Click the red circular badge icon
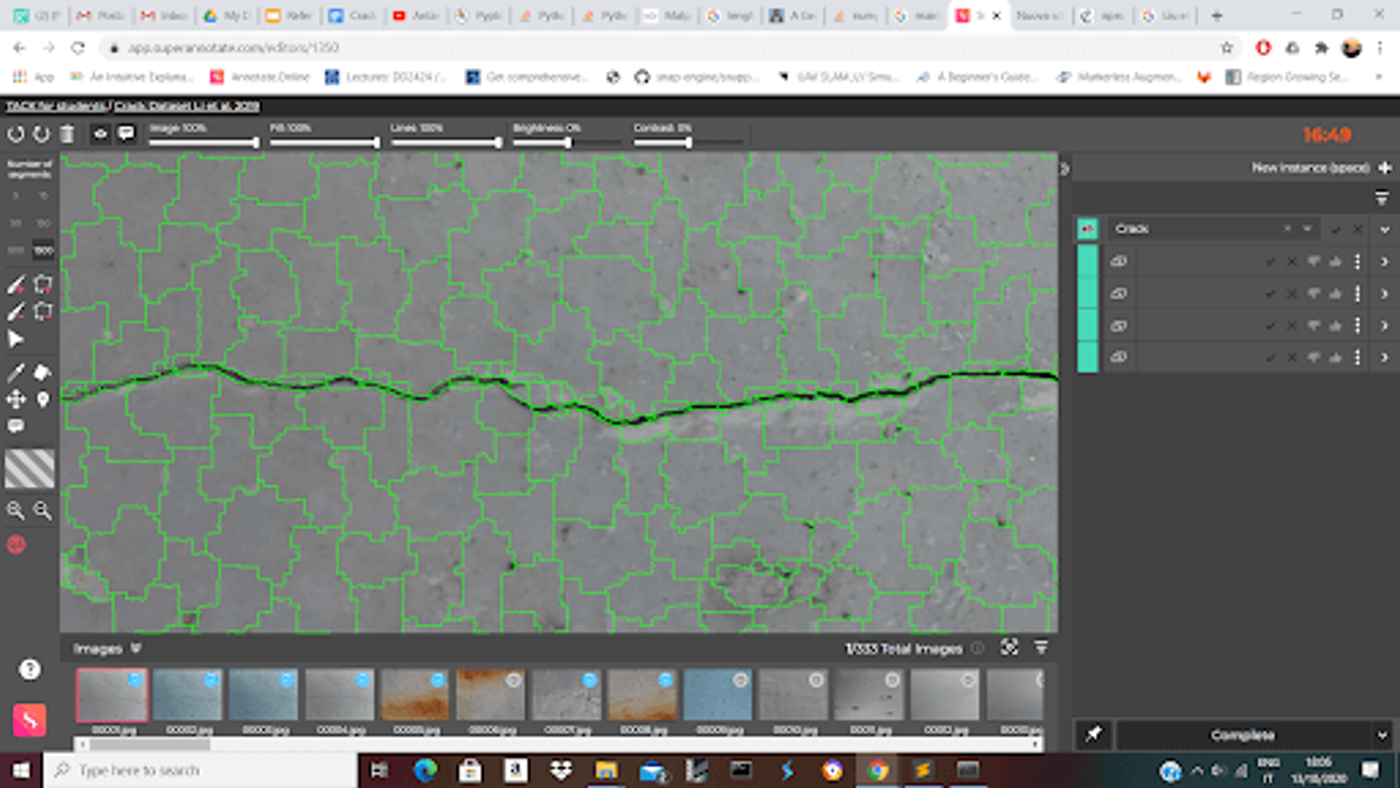1400x788 pixels. (x=16, y=545)
